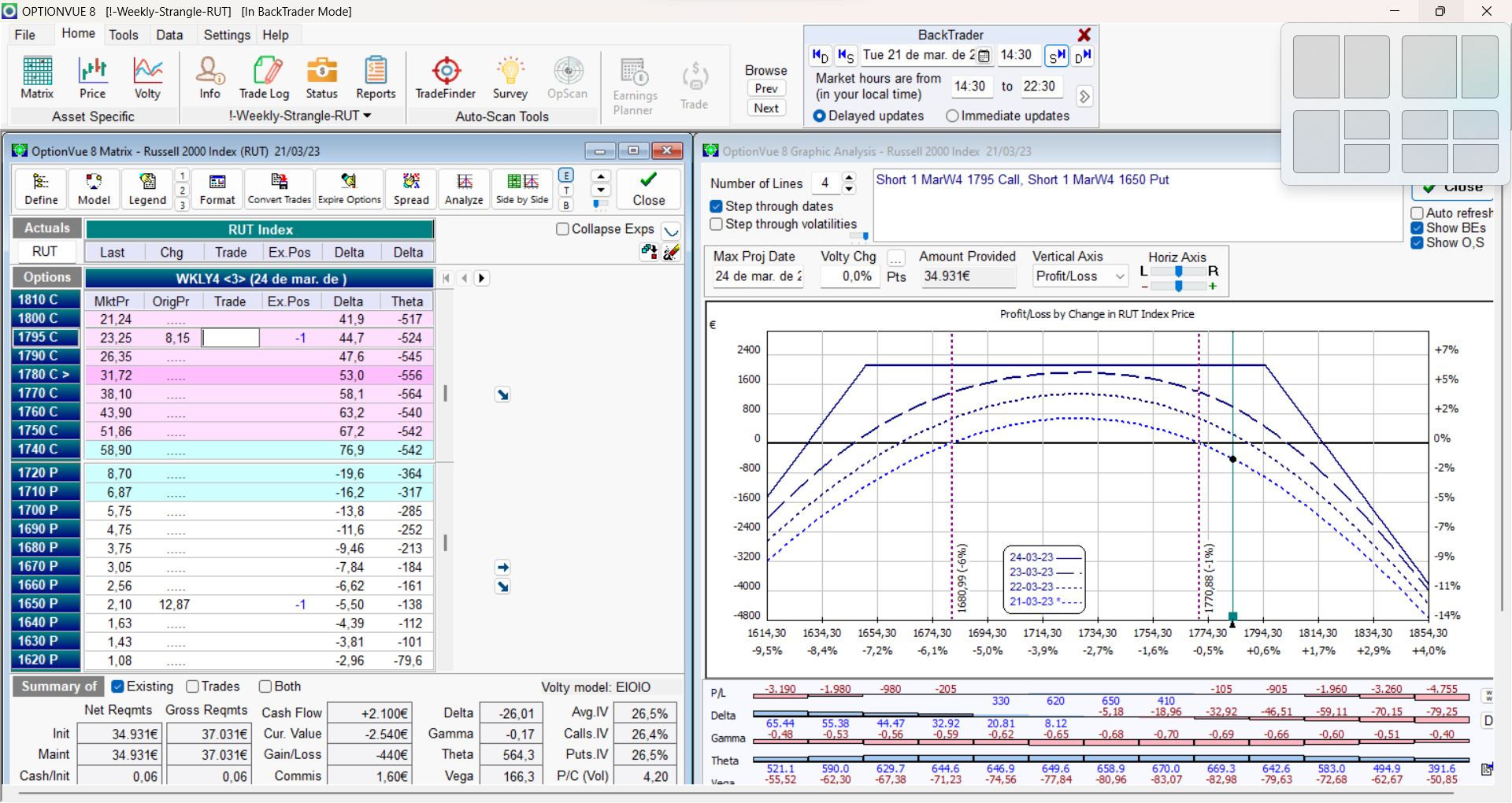Click the Expire Options icon
This screenshot has height=803, width=1512.
349,189
